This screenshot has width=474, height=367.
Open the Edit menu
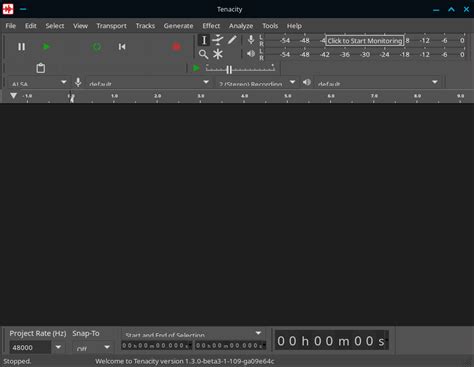click(x=31, y=26)
